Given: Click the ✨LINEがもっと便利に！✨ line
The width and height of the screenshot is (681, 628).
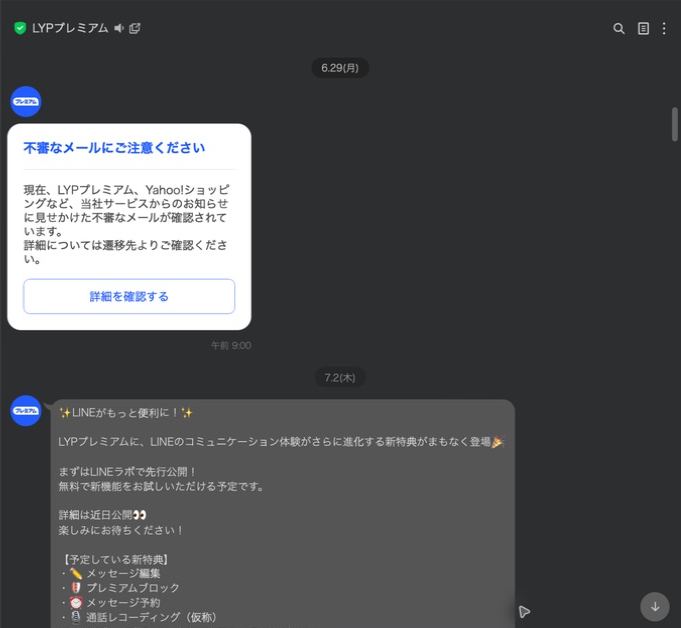Looking at the screenshot, I should point(126,413).
